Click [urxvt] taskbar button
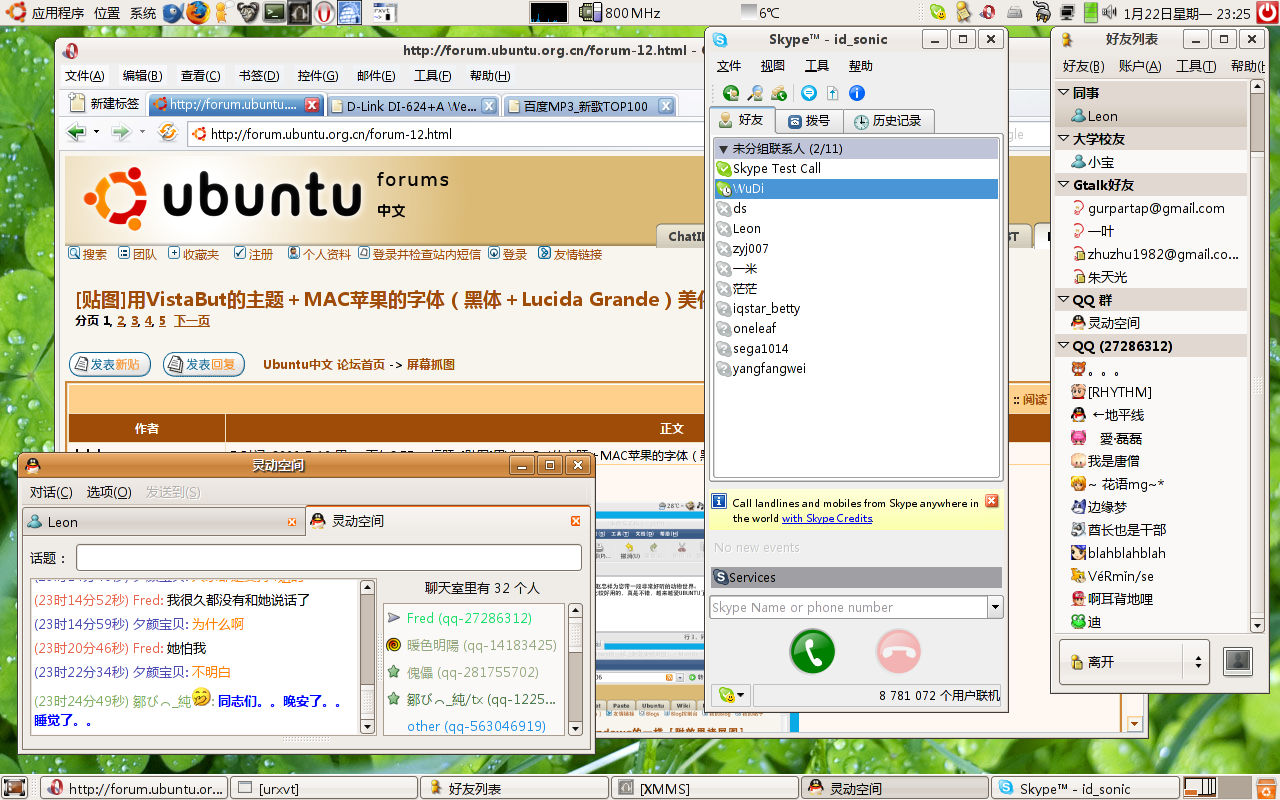Image resolution: width=1280 pixels, height=800 pixels. point(323,788)
